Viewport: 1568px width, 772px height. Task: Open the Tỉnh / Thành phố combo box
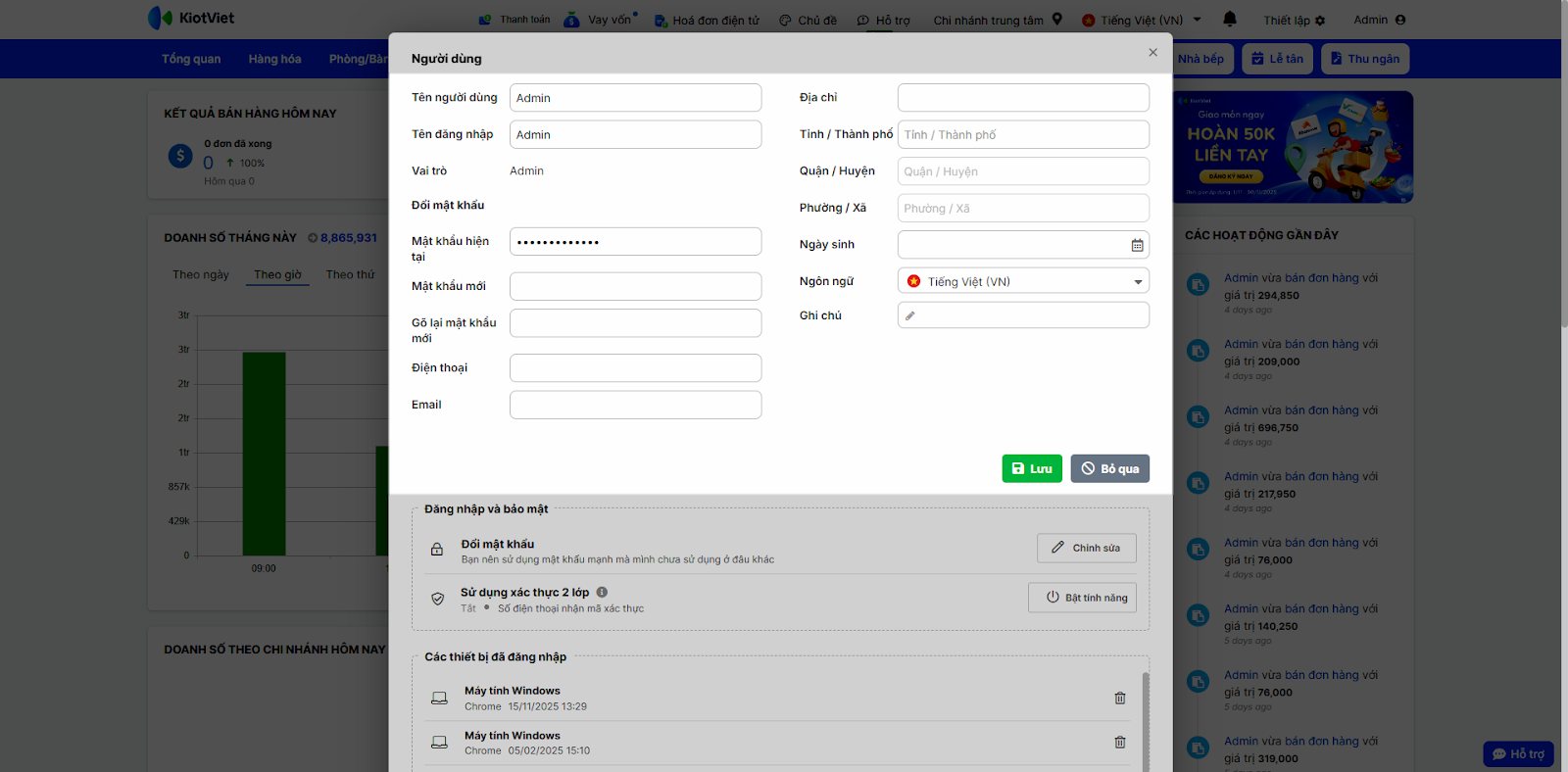[1023, 135]
